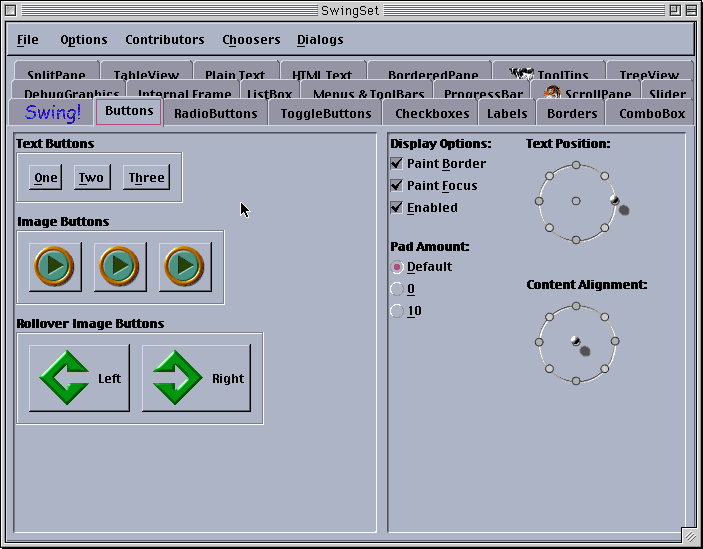The image size is (703, 549).
Task: Open the ScrollPane tab with icon
Action: pyautogui.click(x=587, y=94)
